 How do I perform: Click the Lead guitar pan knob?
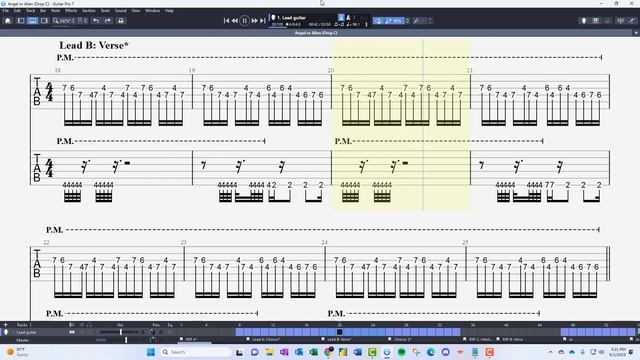(x=152, y=332)
